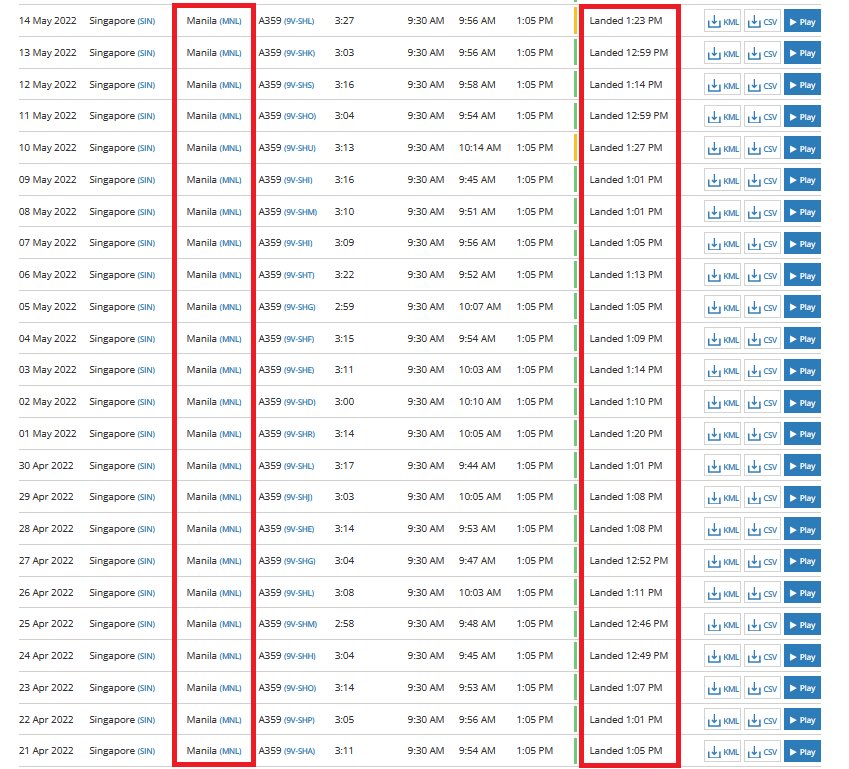This screenshot has height=769, width=849.
Task: Play the 14 May 2022 flight track
Action: point(802,22)
